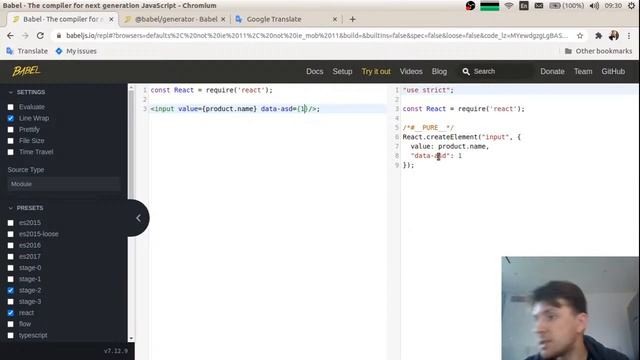This screenshot has height=360, width=640.
Task: Open Blog in the Babel navbar
Action: tap(439, 71)
